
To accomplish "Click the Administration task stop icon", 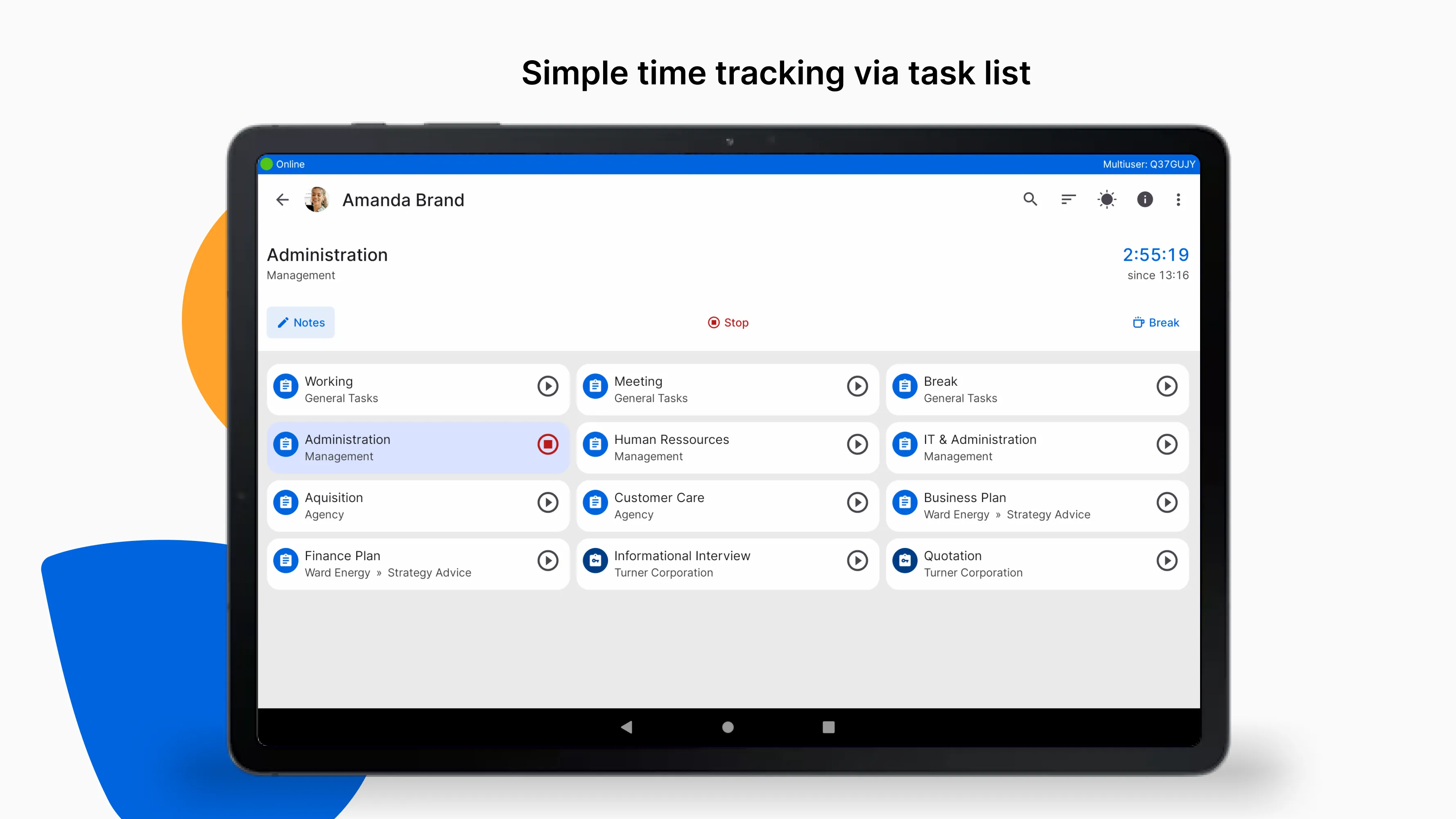I will [x=548, y=444].
